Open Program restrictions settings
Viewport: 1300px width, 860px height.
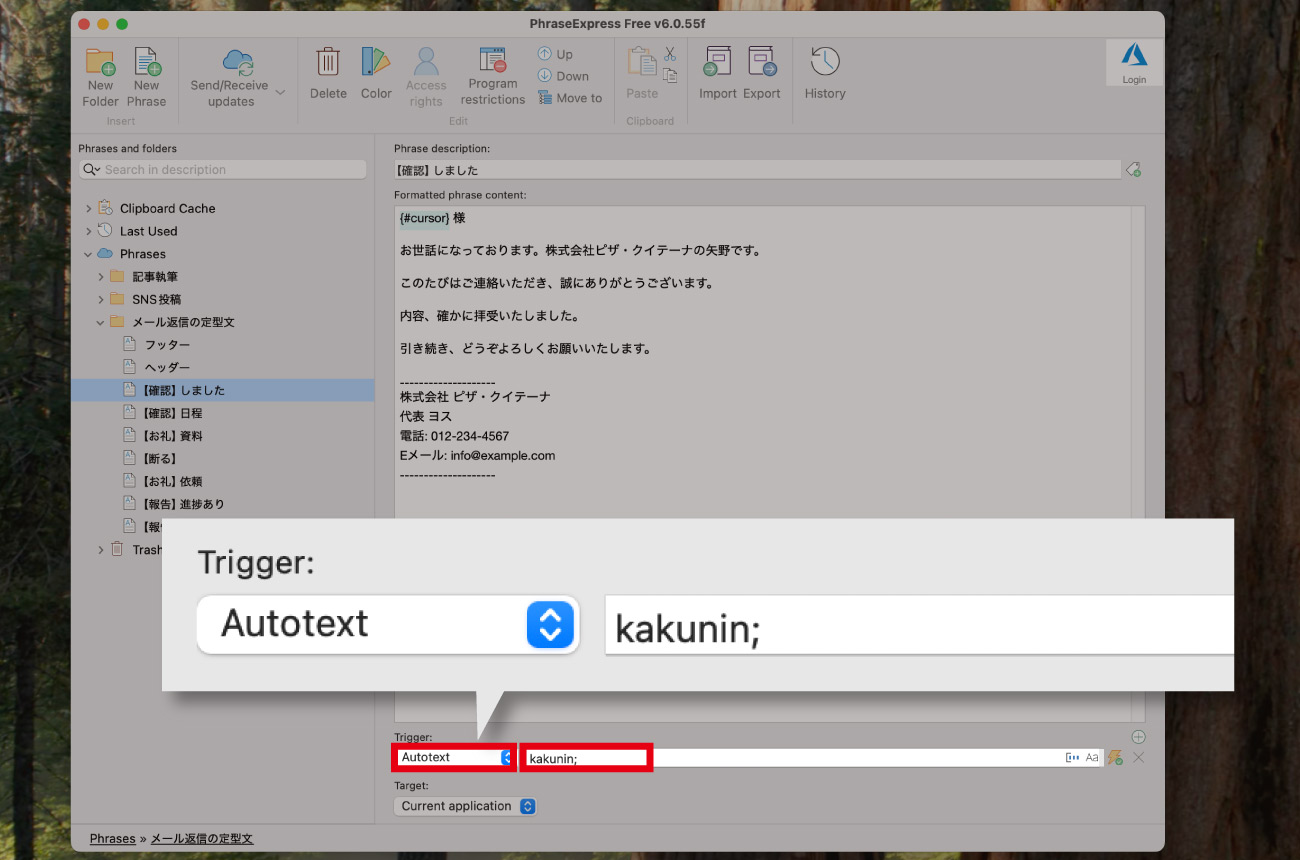coord(493,76)
